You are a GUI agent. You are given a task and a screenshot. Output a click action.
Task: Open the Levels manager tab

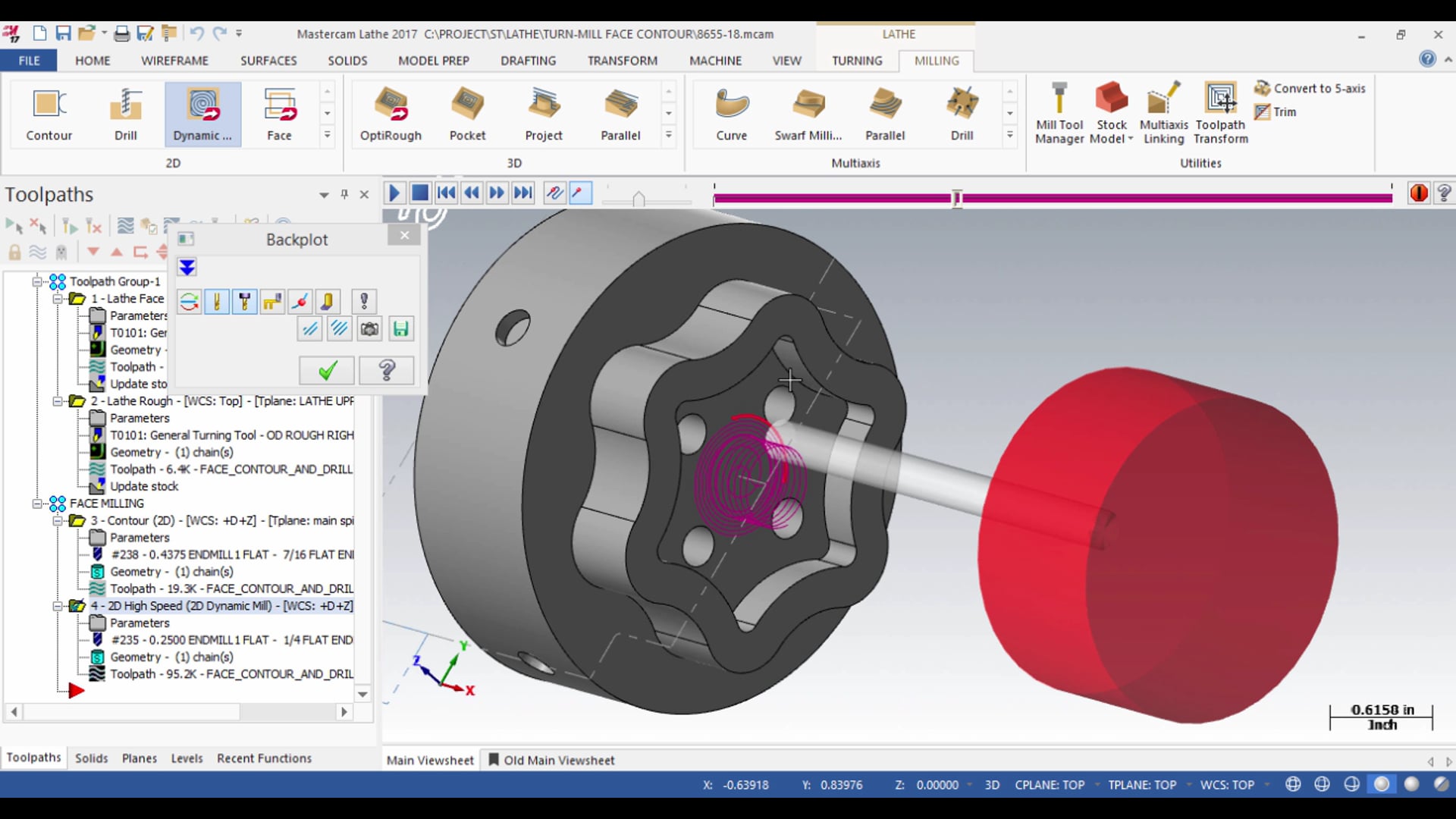(187, 758)
